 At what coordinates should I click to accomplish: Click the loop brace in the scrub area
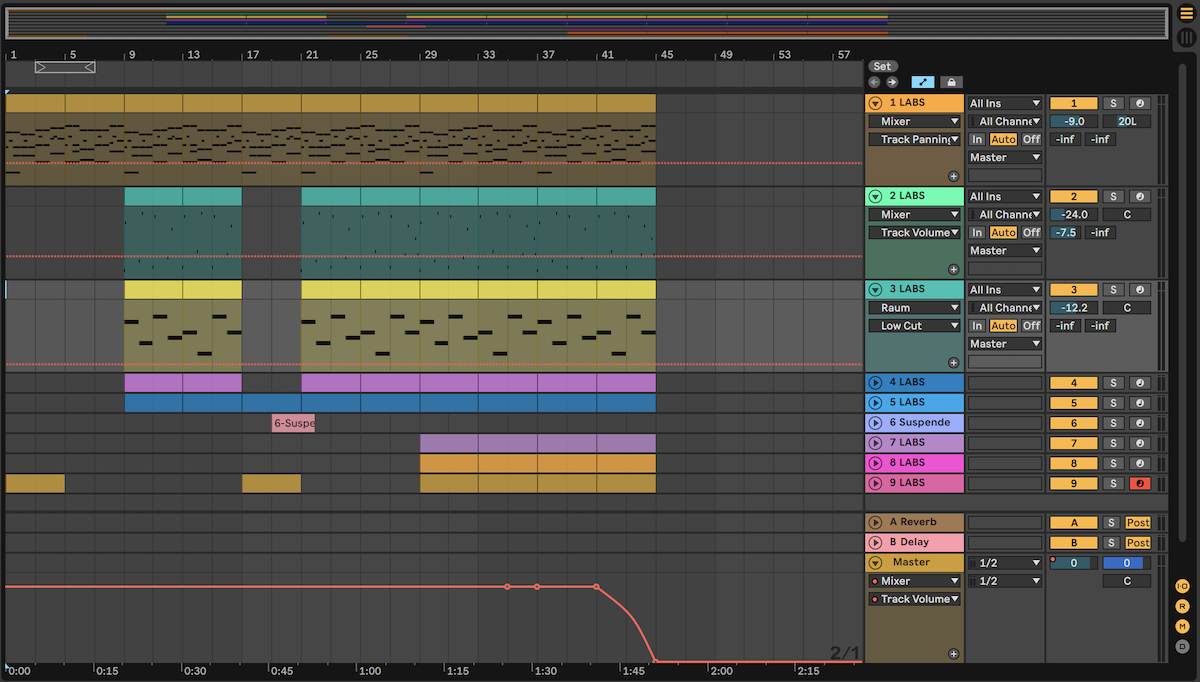65,67
